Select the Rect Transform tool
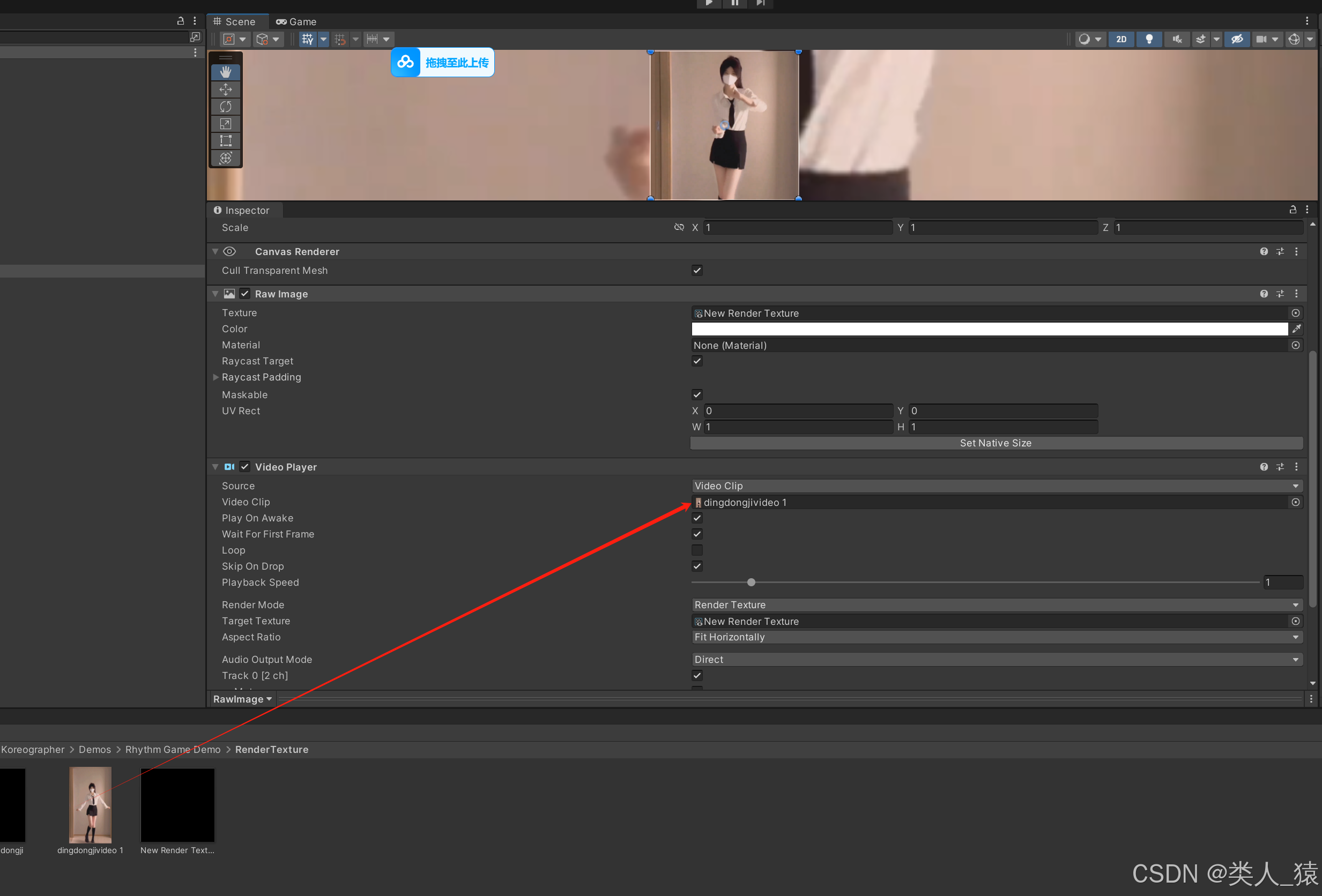 [x=225, y=140]
